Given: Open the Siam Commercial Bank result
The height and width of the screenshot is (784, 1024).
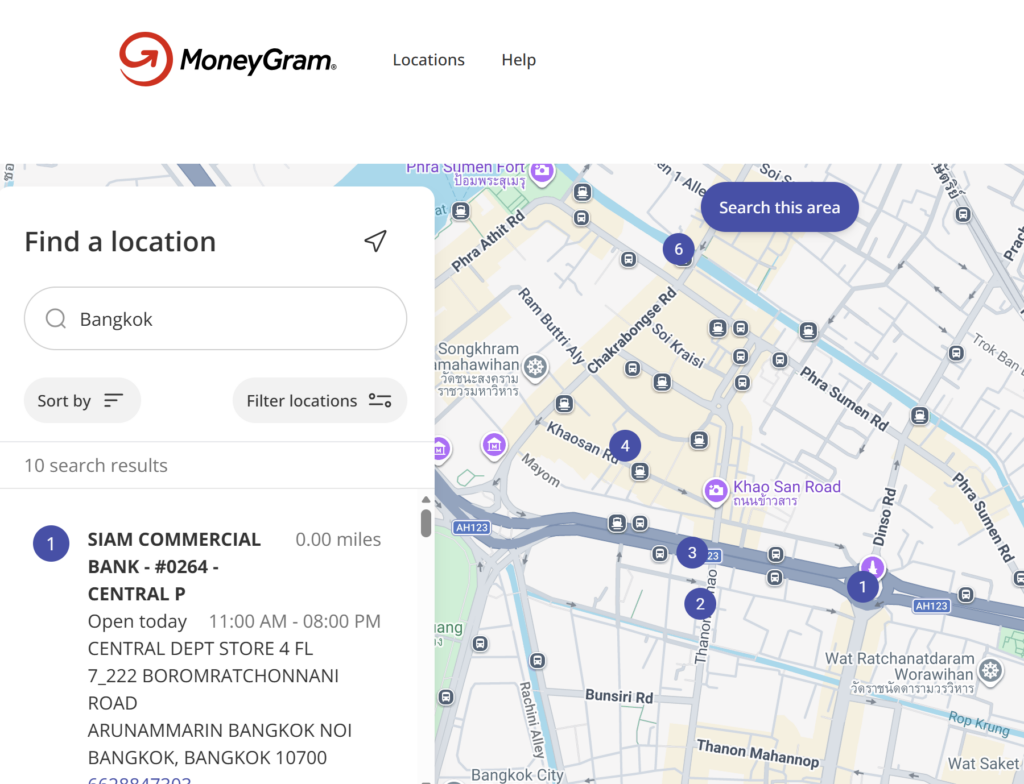Looking at the screenshot, I should [174, 566].
